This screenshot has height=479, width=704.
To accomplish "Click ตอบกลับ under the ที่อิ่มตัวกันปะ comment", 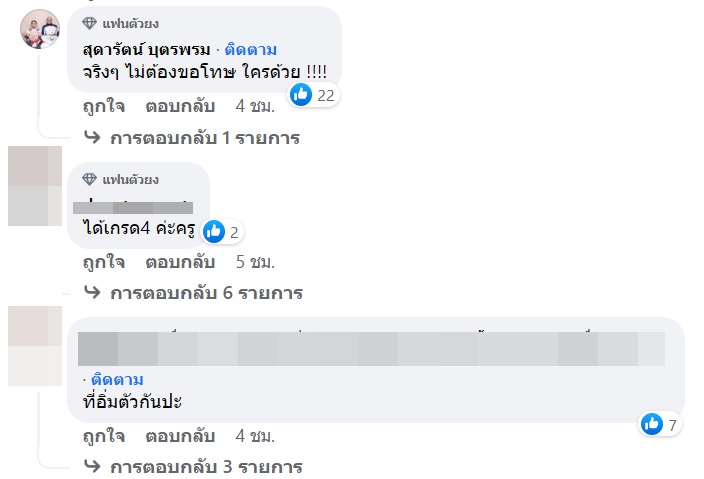I will [x=180, y=436].
